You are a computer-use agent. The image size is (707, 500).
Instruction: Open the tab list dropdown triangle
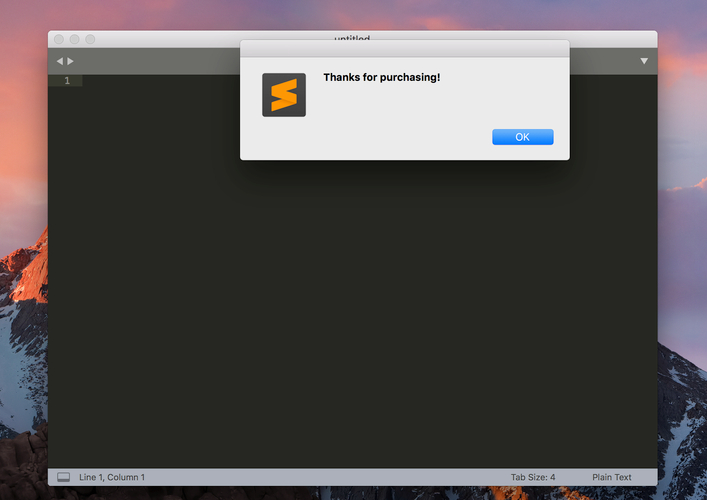point(644,61)
